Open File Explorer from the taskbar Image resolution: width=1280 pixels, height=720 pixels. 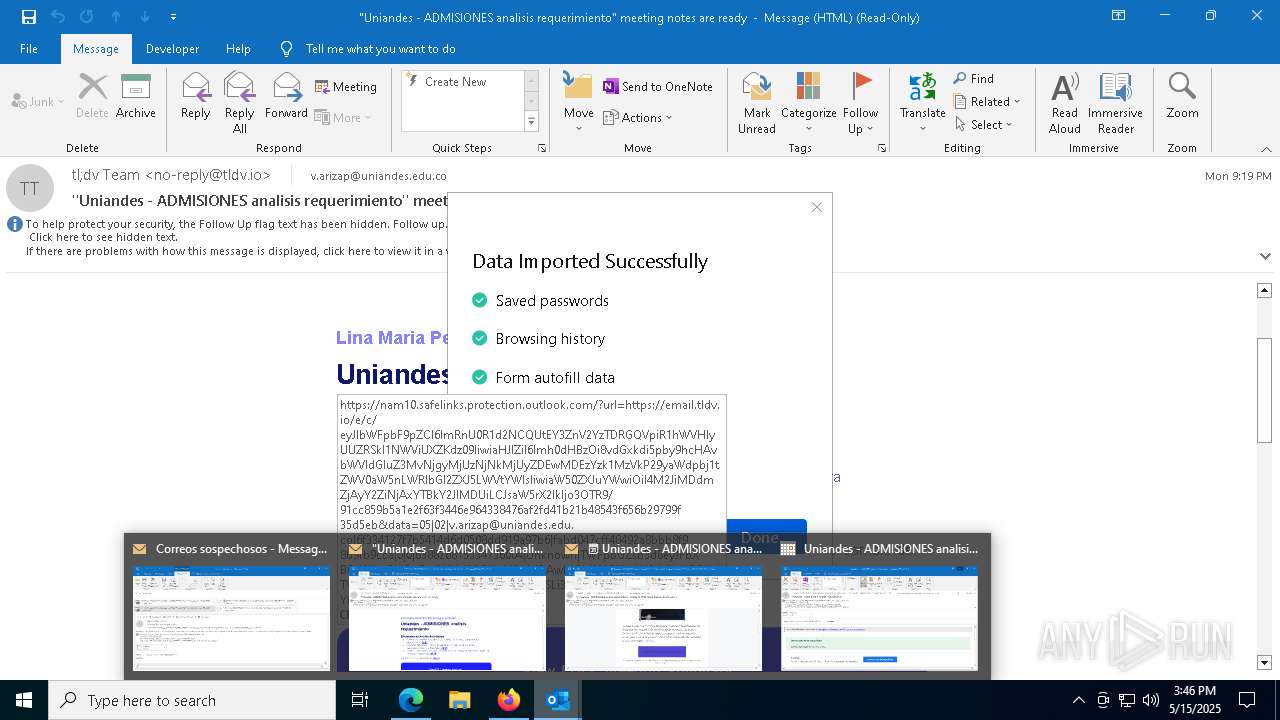(x=459, y=700)
